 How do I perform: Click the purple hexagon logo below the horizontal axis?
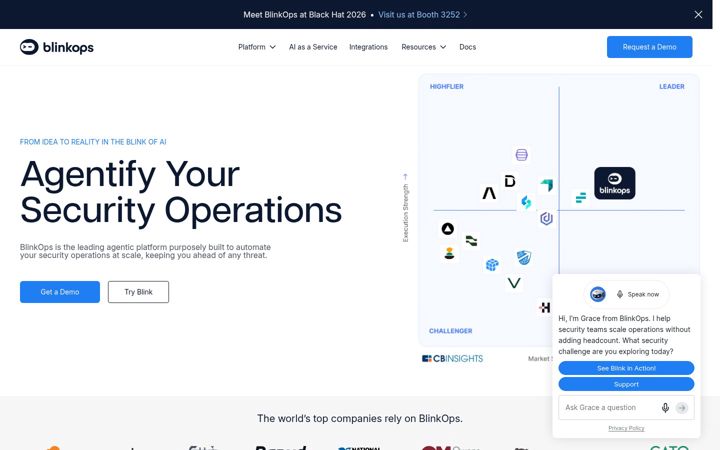546,219
